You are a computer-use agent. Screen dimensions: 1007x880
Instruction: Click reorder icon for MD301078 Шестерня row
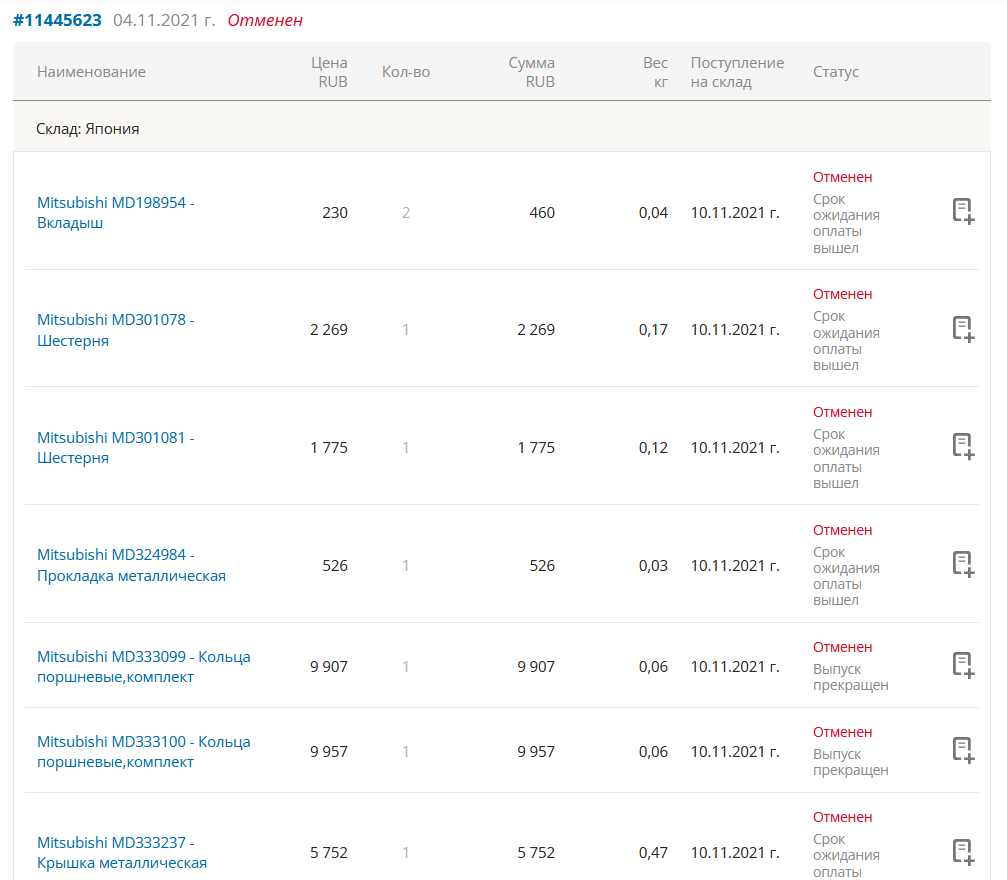962,329
